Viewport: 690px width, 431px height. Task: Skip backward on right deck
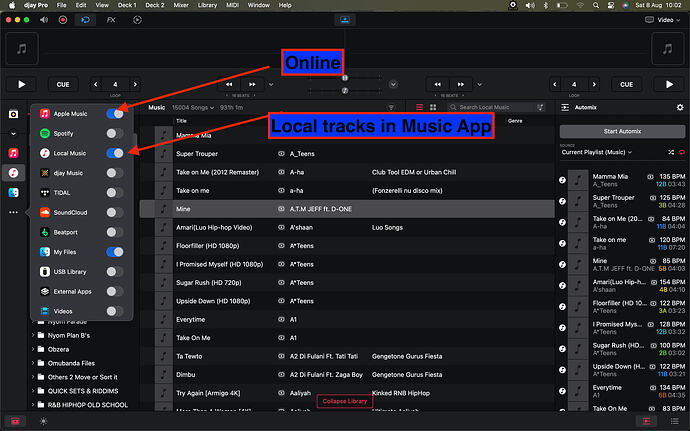tap(437, 85)
